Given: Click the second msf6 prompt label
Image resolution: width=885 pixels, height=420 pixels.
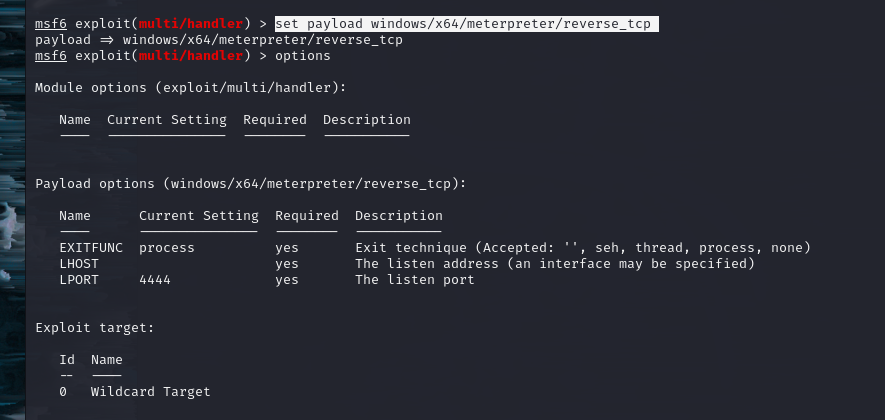Looking at the screenshot, I should click(51, 56).
